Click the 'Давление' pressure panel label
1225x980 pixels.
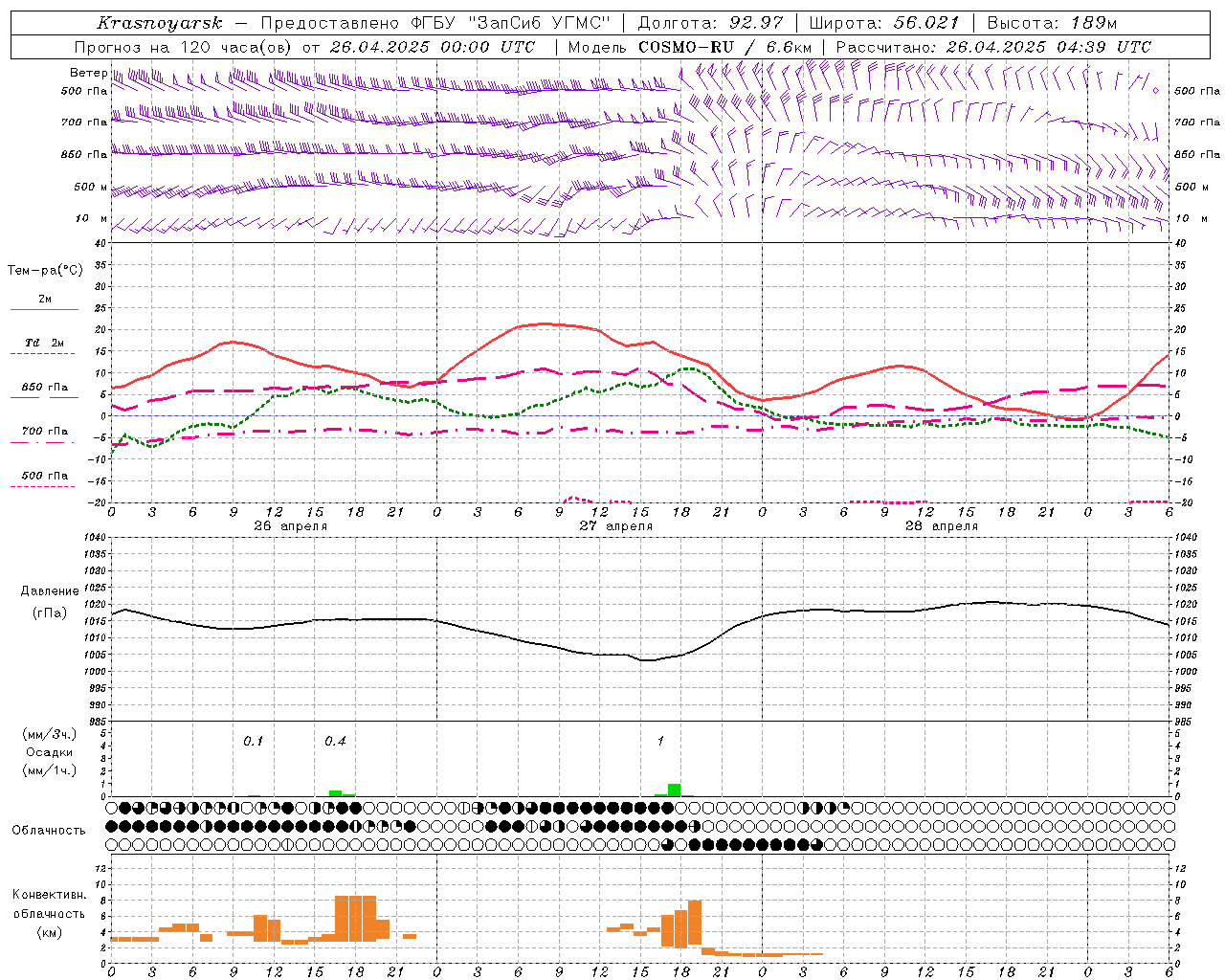tap(50, 591)
